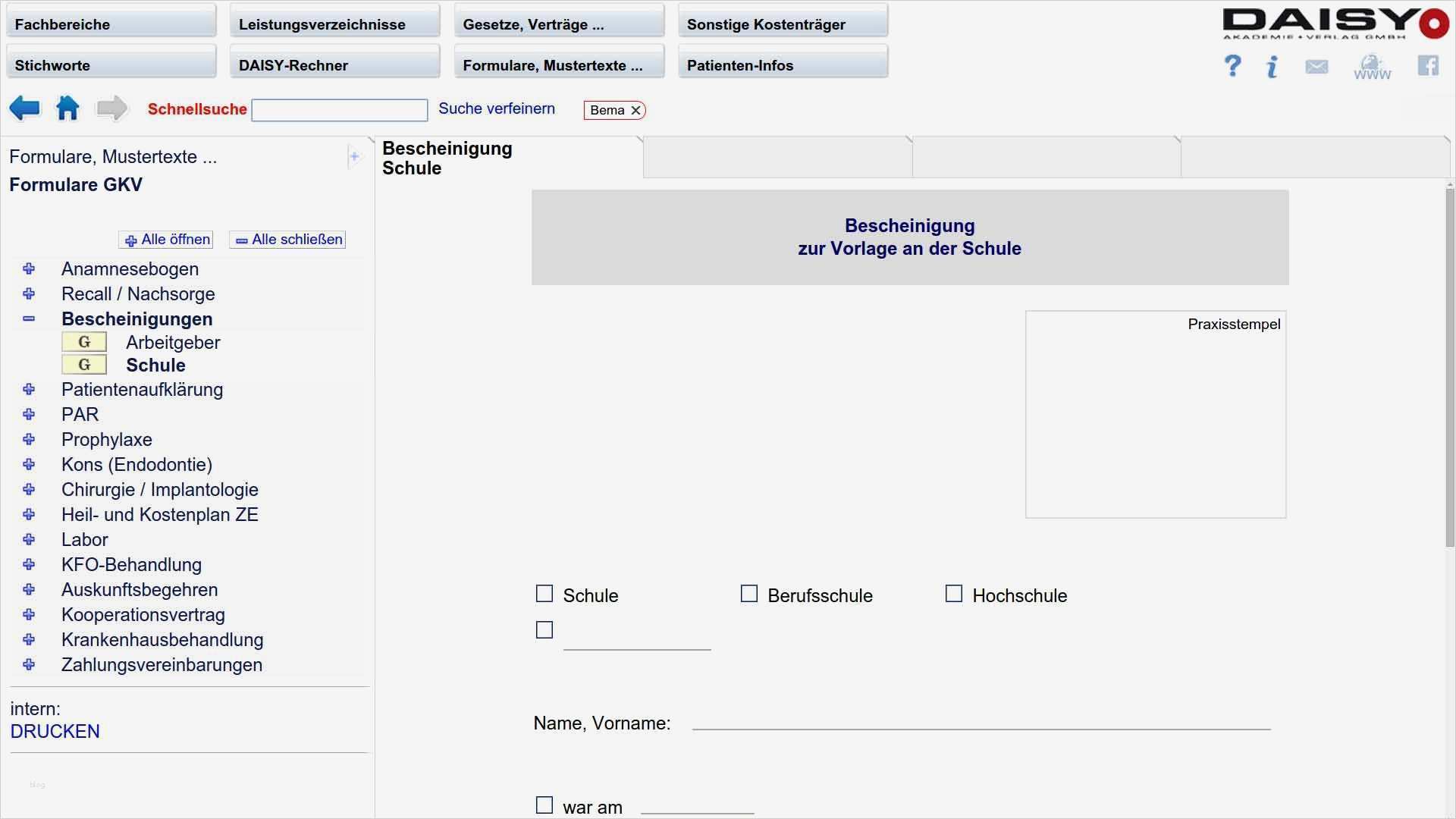
Task: Expand the Anamnesebogen tree node
Action: (29, 269)
